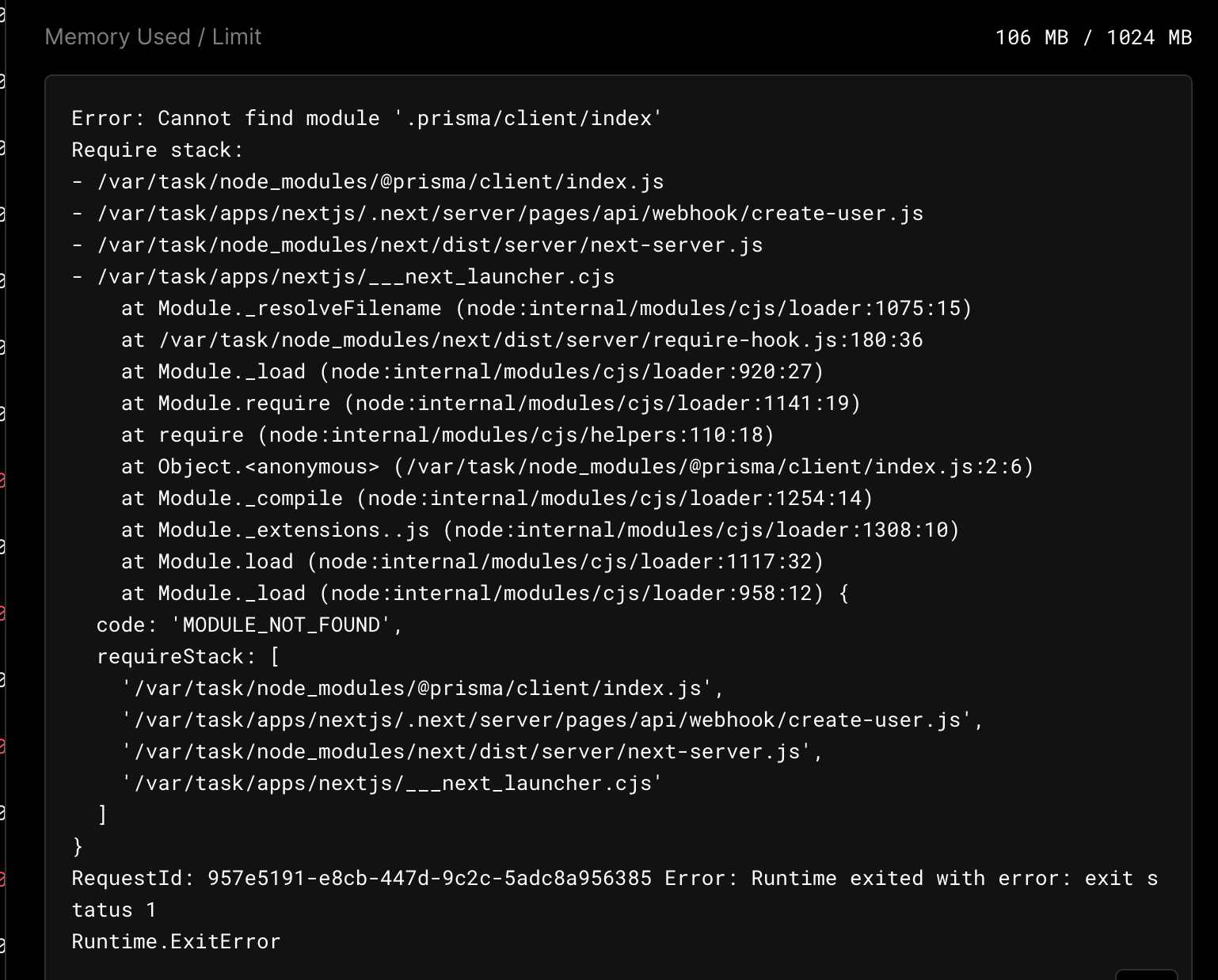Click the 'Require stack:' log line
The width and height of the screenshot is (1218, 980).
[158, 150]
